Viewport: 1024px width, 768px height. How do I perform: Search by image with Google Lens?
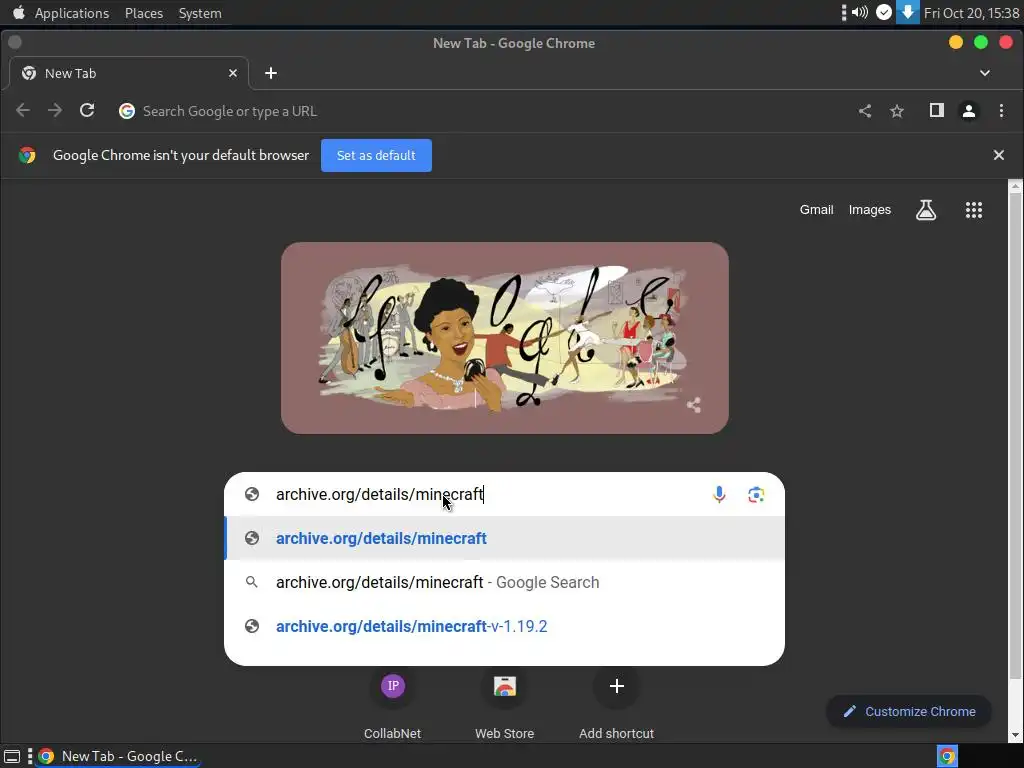pyautogui.click(x=756, y=494)
